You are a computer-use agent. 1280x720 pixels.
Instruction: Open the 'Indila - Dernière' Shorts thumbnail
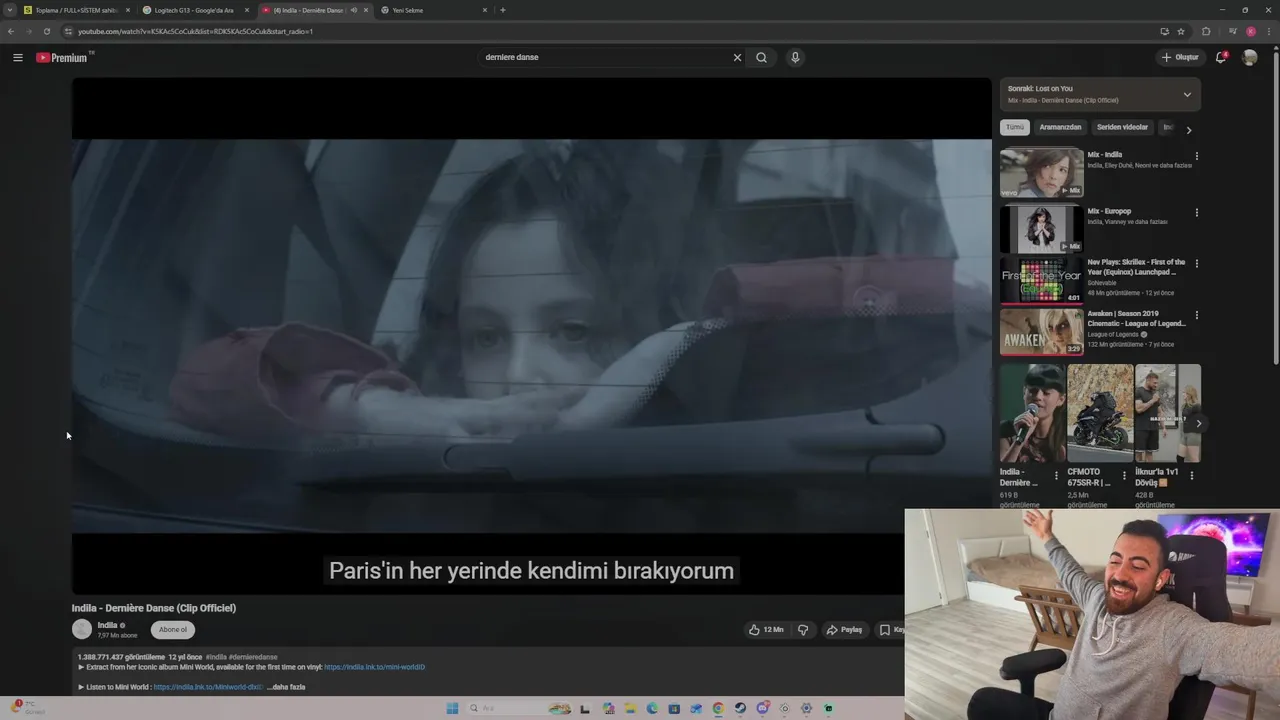point(1032,413)
